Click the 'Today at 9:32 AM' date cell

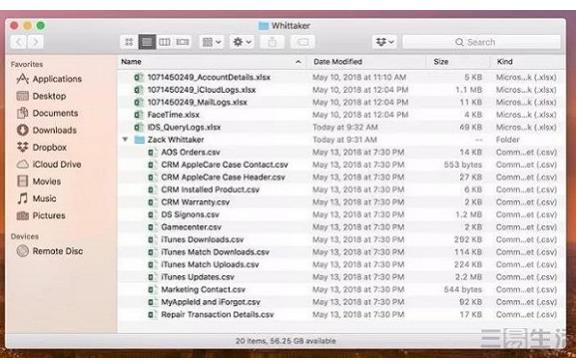coord(345,127)
